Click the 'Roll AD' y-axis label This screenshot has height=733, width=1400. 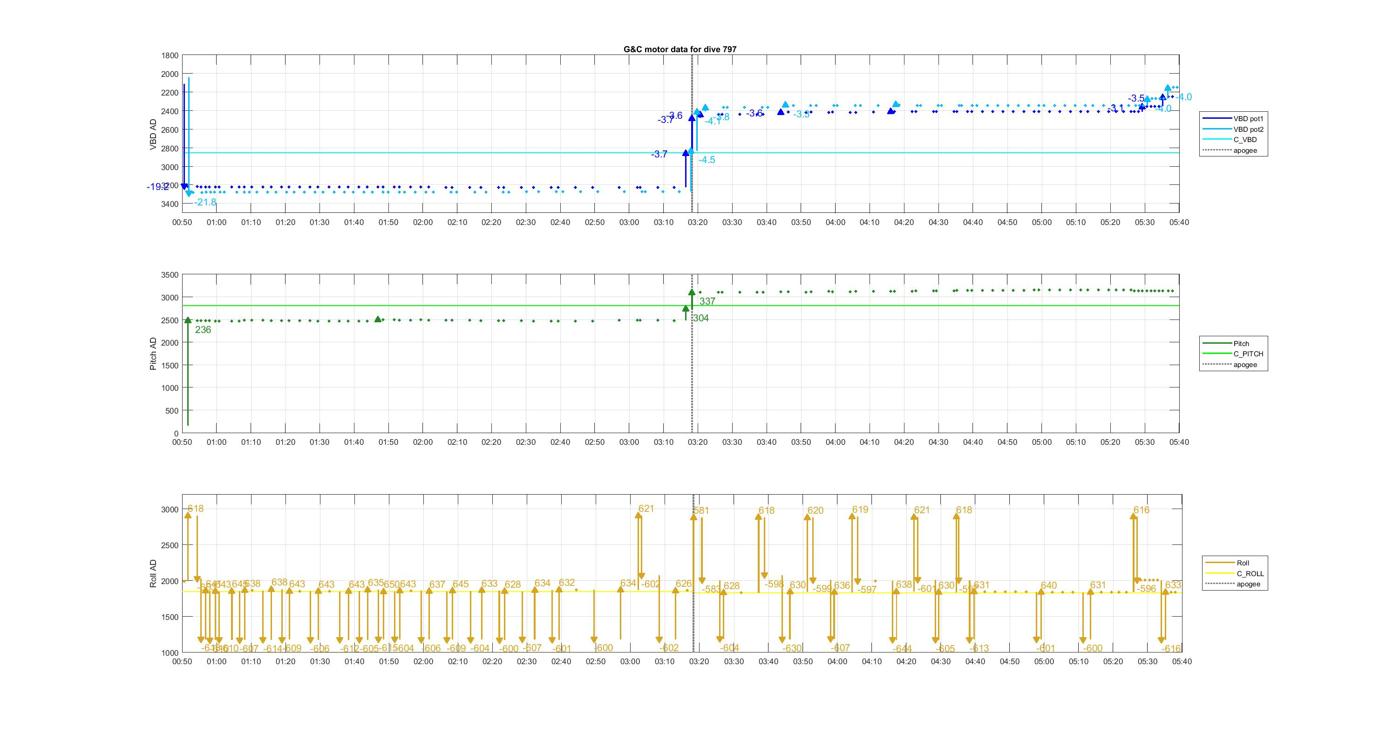(153, 573)
